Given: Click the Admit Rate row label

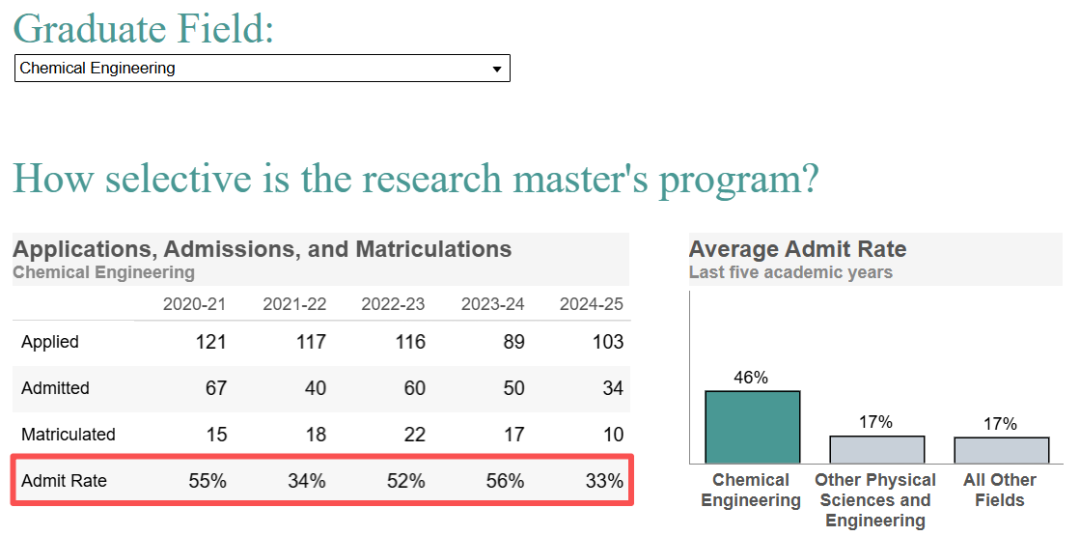Looking at the screenshot, I should click(63, 481).
